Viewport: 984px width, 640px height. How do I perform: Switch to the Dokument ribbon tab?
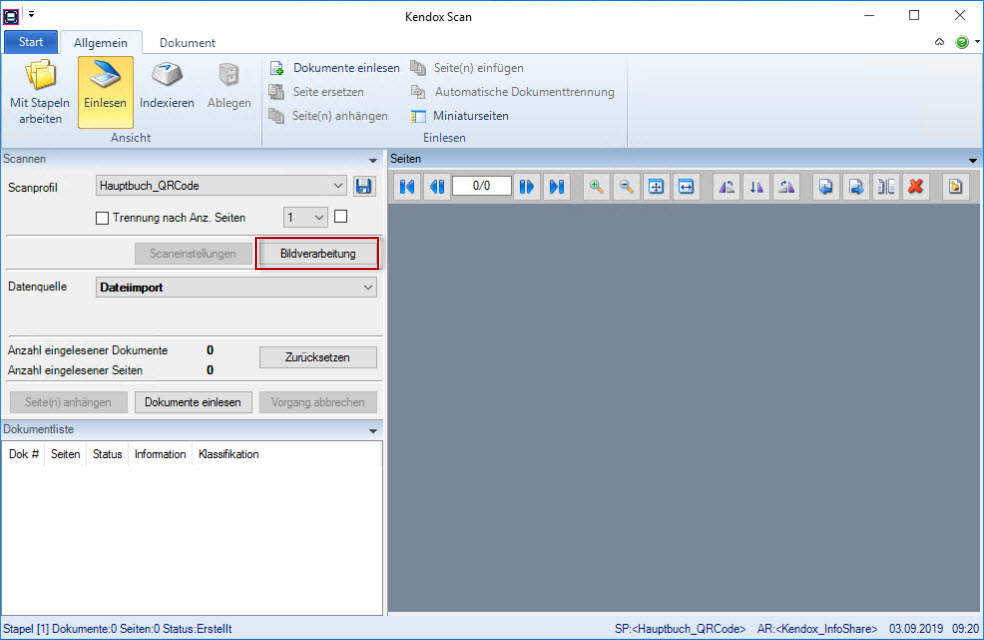[187, 43]
